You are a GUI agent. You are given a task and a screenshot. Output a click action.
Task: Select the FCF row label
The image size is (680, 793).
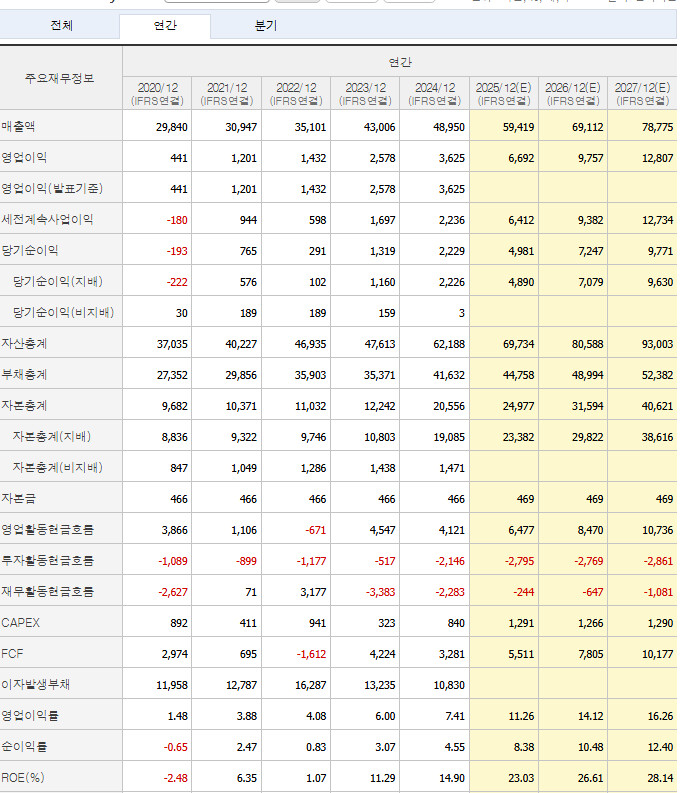[x=12, y=653]
